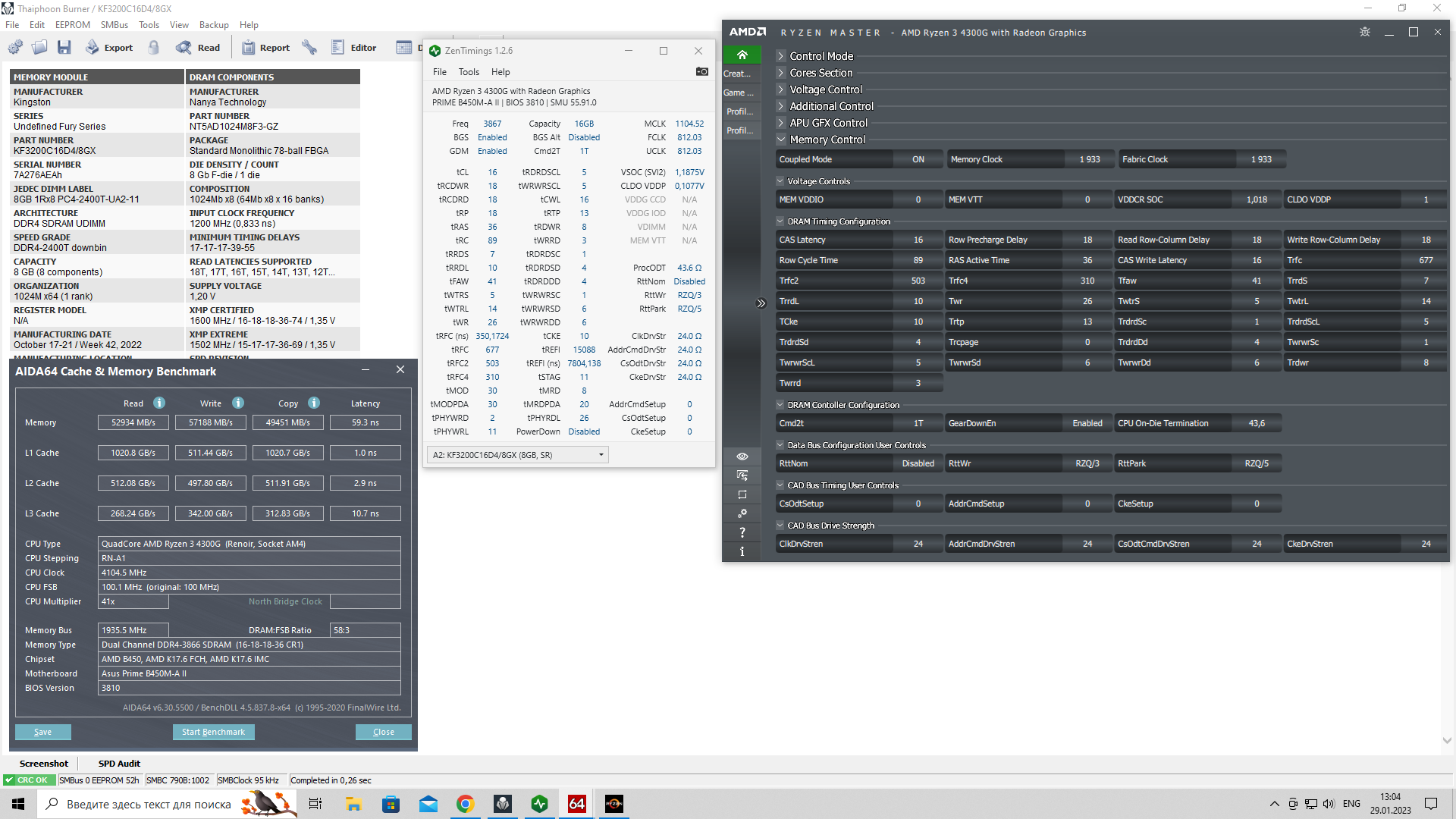Click the gears settings icon in Thaiphoon Burner toolbar
This screenshot has height=819, width=1456.
pyautogui.click(x=15, y=47)
